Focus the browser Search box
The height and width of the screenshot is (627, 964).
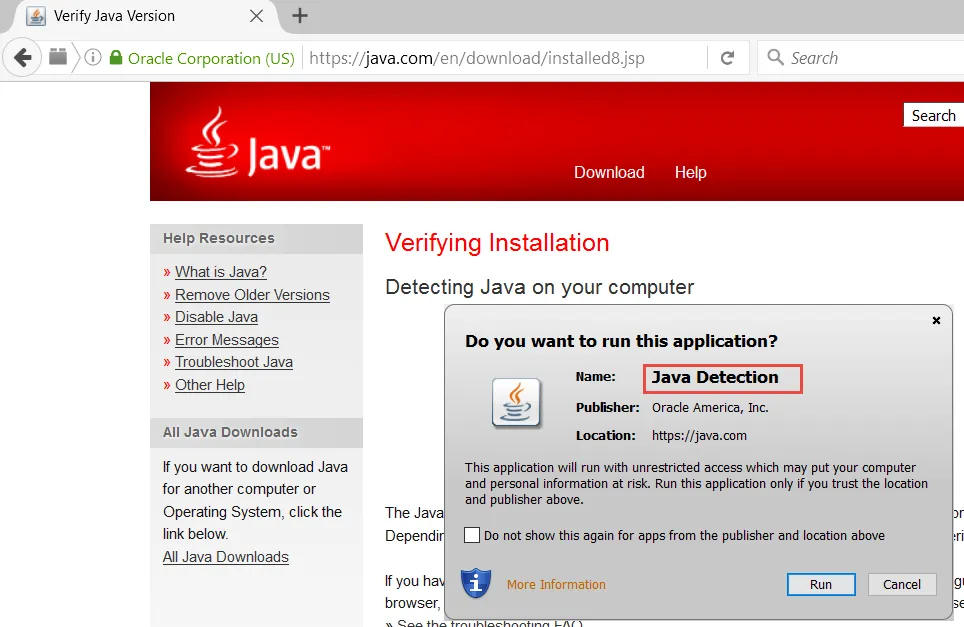point(861,58)
